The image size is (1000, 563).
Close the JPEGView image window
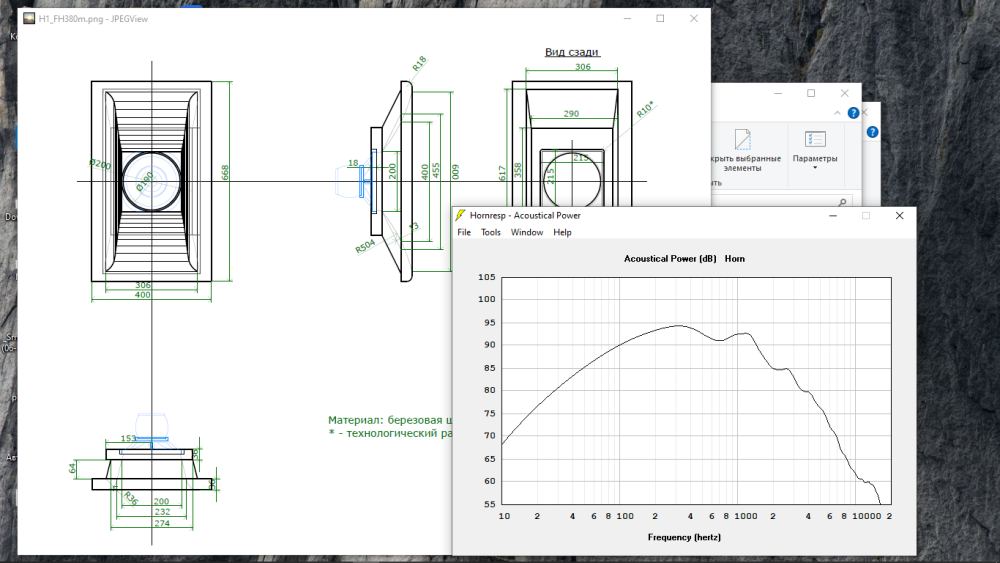tap(693, 18)
